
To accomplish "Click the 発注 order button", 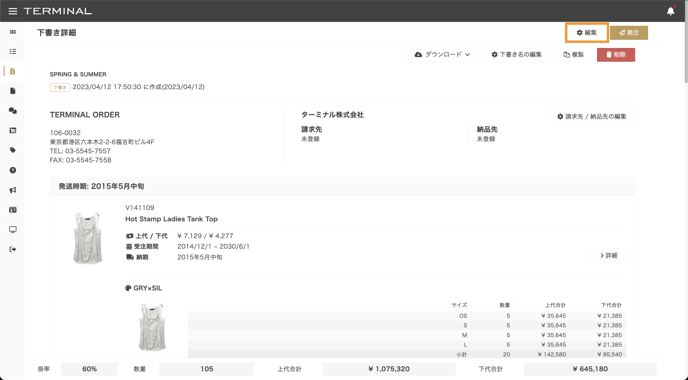I will (629, 32).
